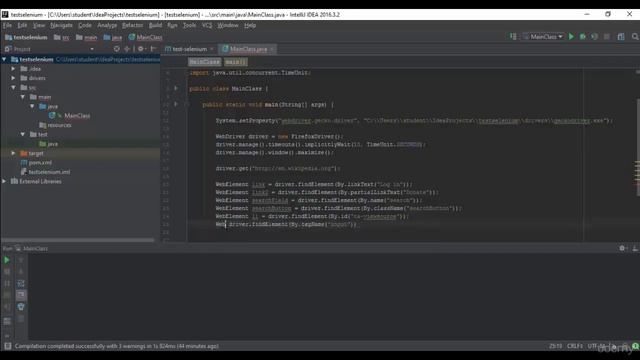Open the File menu
The height and width of the screenshot is (360, 640).
[7, 25]
